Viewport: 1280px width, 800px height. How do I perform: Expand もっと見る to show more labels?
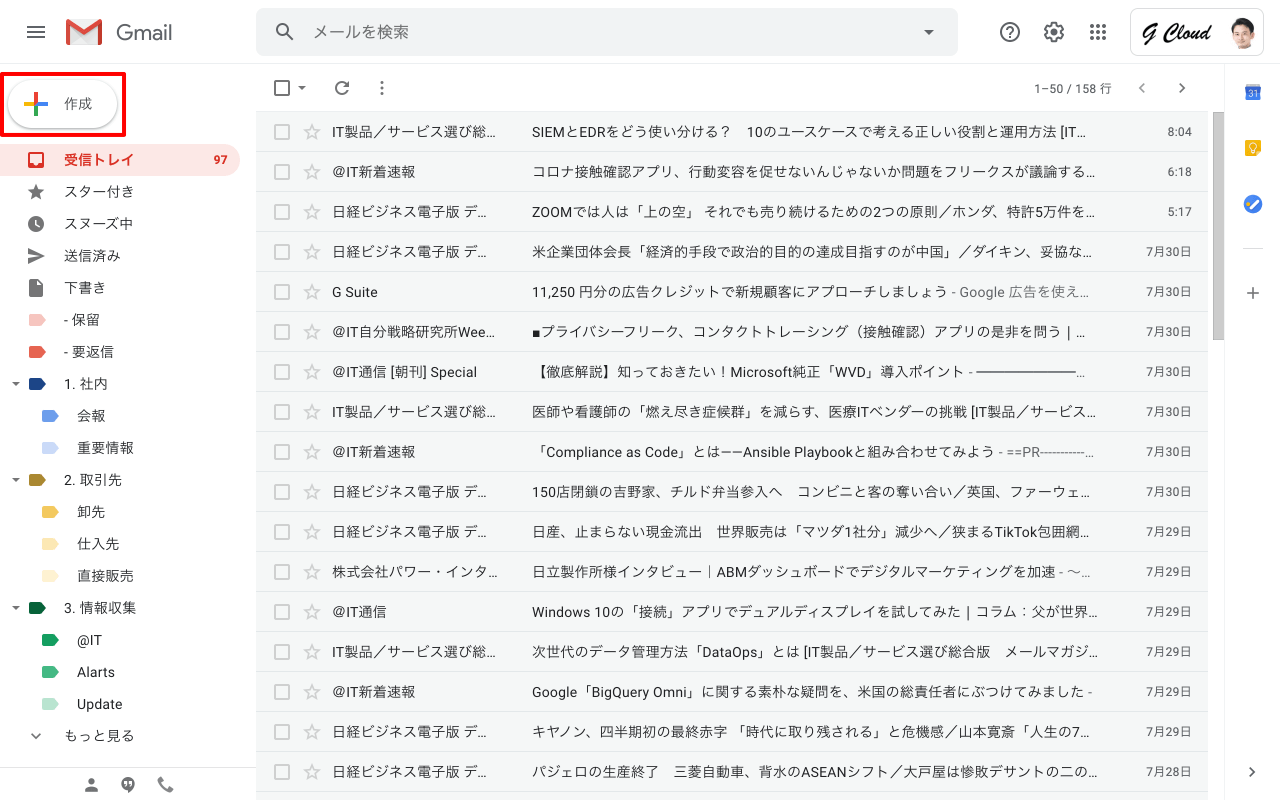pyautogui.click(x=99, y=736)
